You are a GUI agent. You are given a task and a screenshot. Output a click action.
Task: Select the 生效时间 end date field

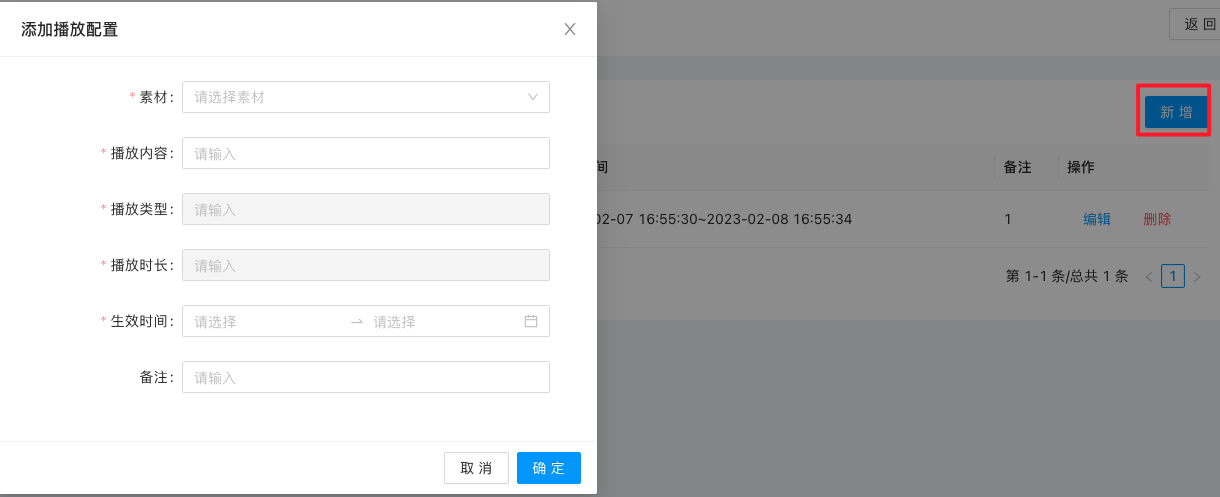pos(440,321)
